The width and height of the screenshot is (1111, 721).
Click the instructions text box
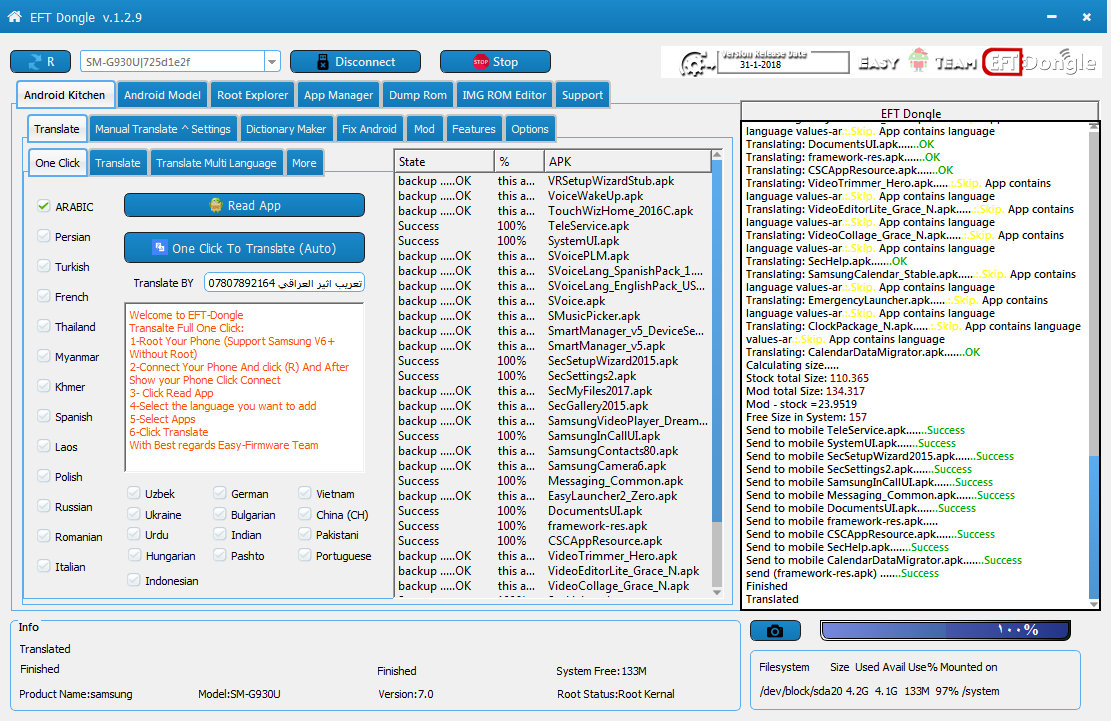(x=244, y=387)
